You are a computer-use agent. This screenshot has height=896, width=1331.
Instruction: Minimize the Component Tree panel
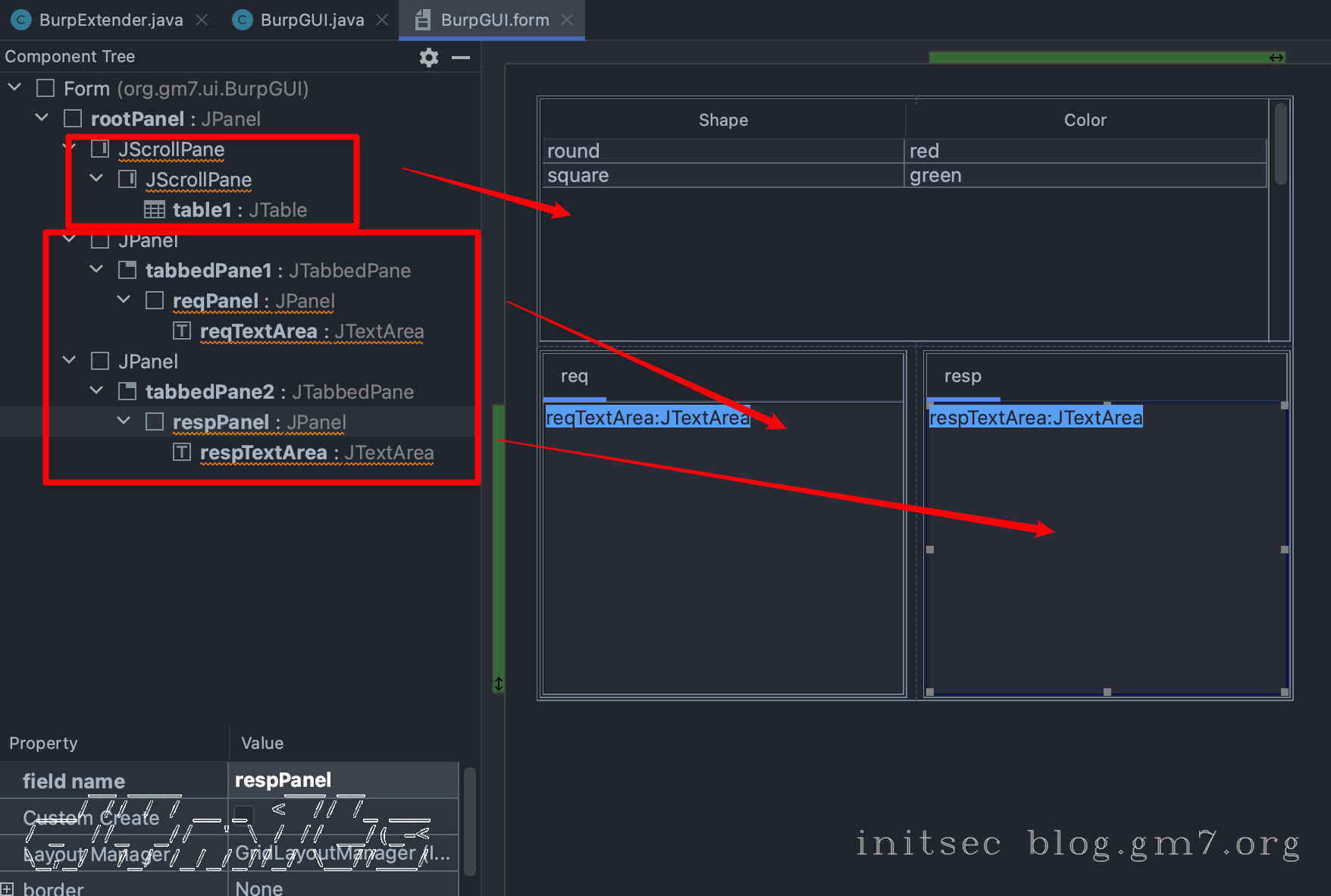coord(461,58)
